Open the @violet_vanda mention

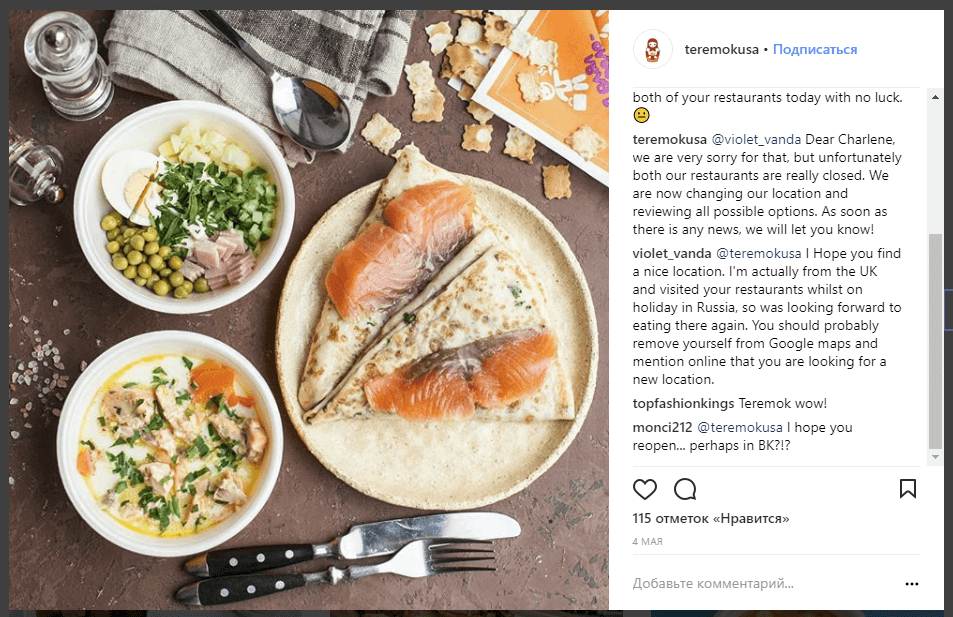pos(756,140)
